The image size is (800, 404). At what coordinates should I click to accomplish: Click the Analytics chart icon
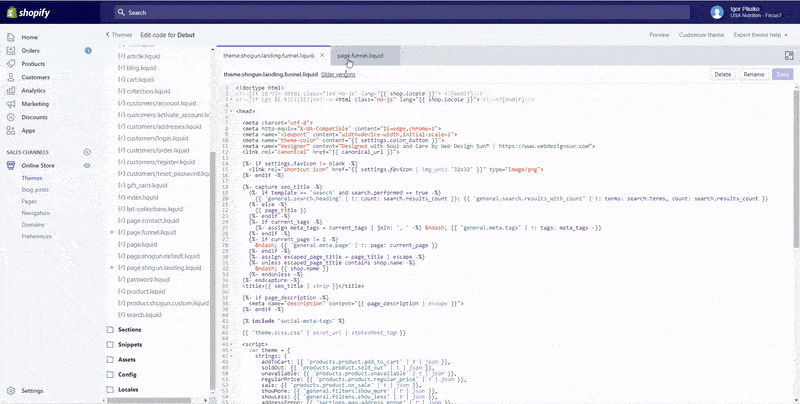[x=11, y=90]
